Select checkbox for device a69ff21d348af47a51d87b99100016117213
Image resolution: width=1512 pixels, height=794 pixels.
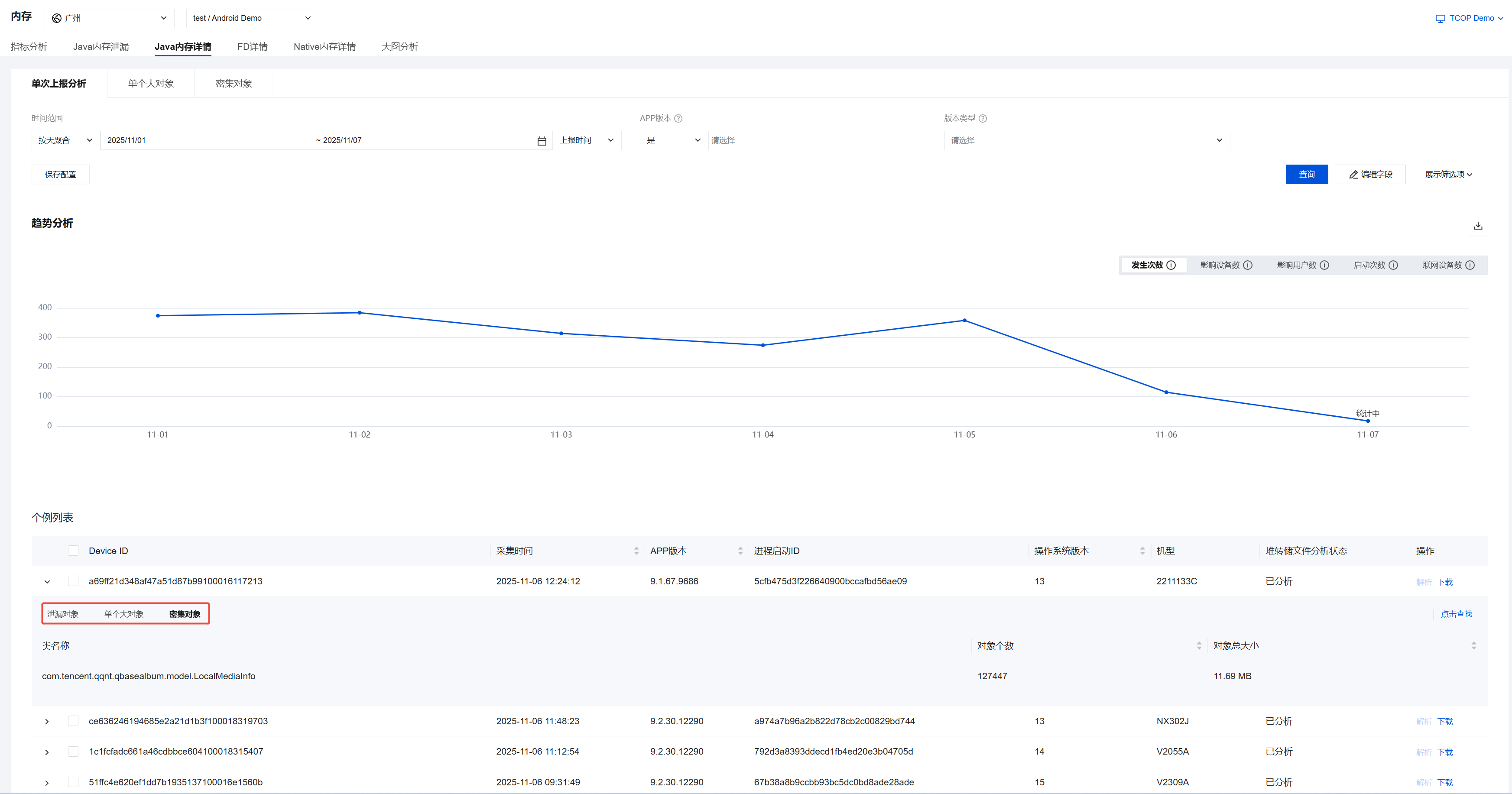pyautogui.click(x=73, y=581)
